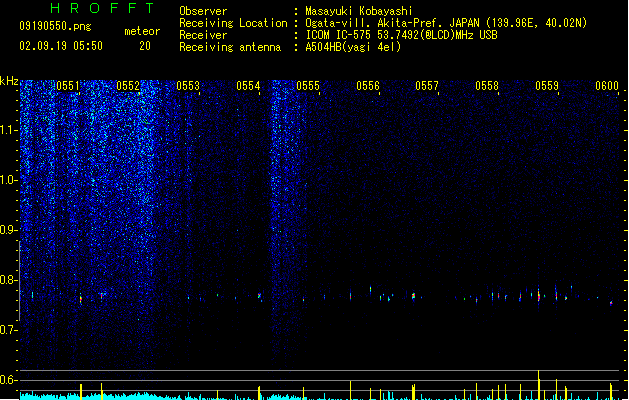Screen dimensions: 629x400
Task: Click the 0600 time marker
Action: click(x=607, y=86)
